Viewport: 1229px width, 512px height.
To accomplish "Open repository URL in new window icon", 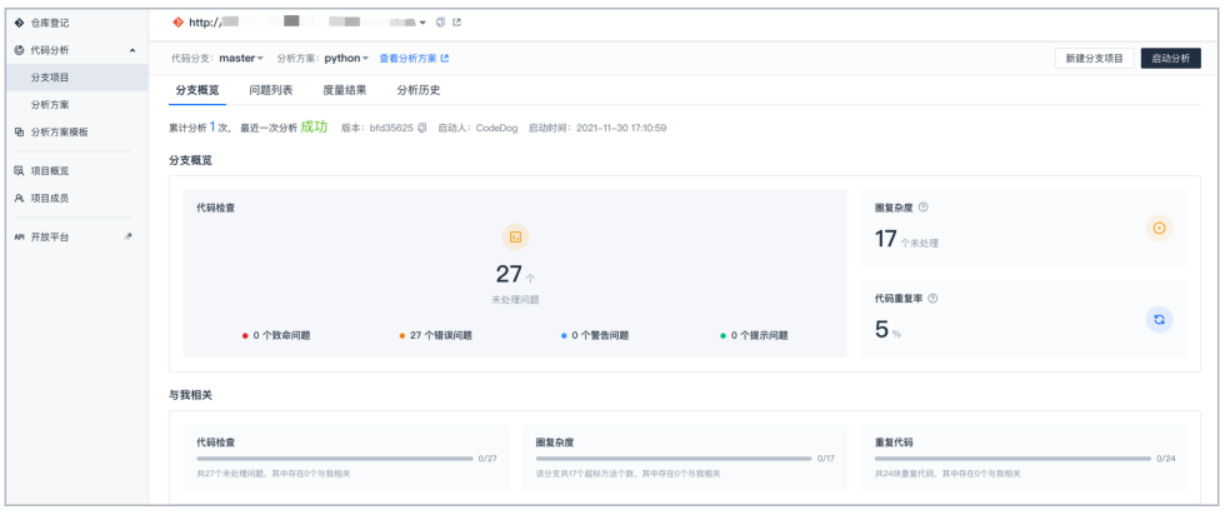I will [457, 22].
